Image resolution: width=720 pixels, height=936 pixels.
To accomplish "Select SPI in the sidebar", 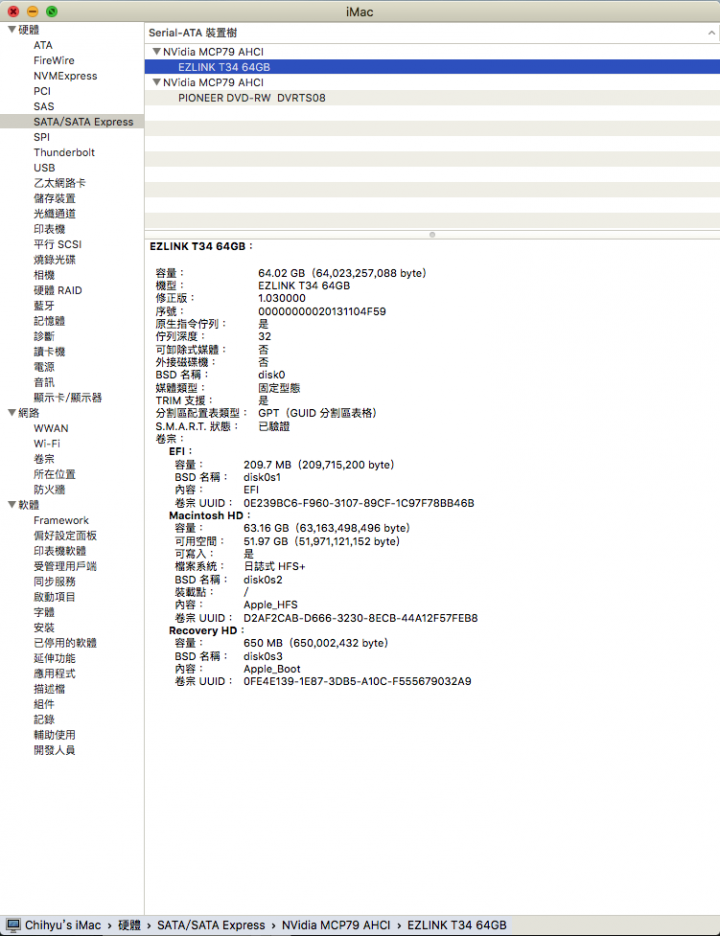I will (42, 137).
